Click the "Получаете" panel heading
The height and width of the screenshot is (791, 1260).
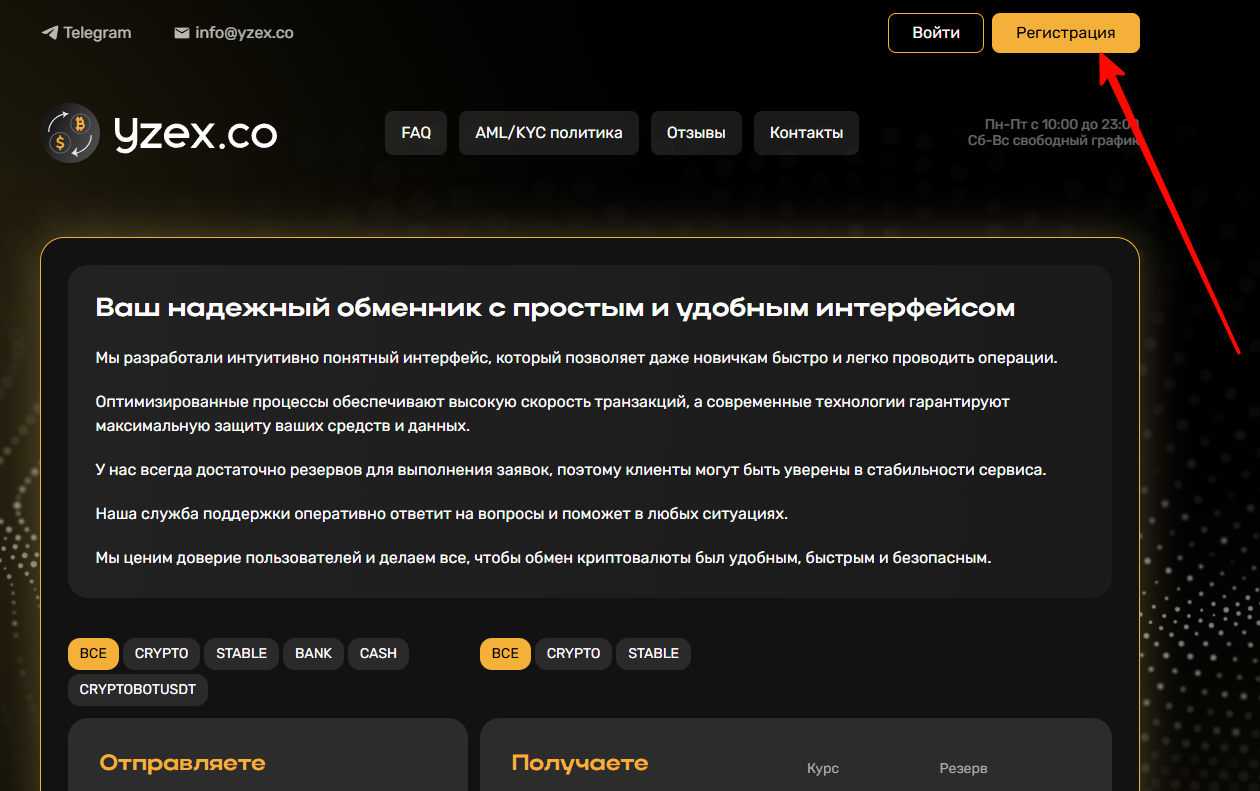click(580, 763)
